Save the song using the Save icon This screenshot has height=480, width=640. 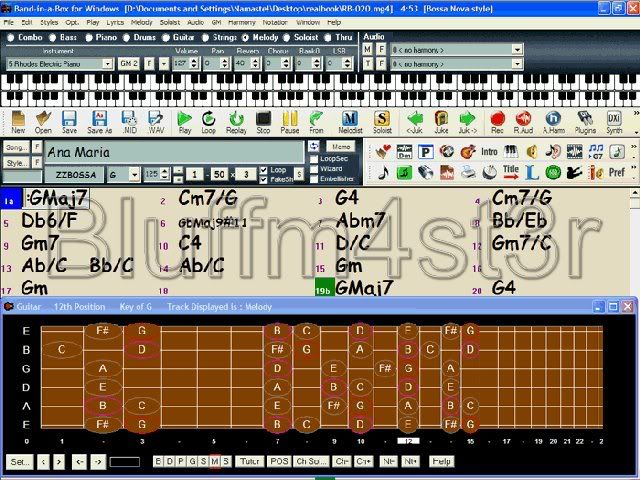(x=69, y=122)
